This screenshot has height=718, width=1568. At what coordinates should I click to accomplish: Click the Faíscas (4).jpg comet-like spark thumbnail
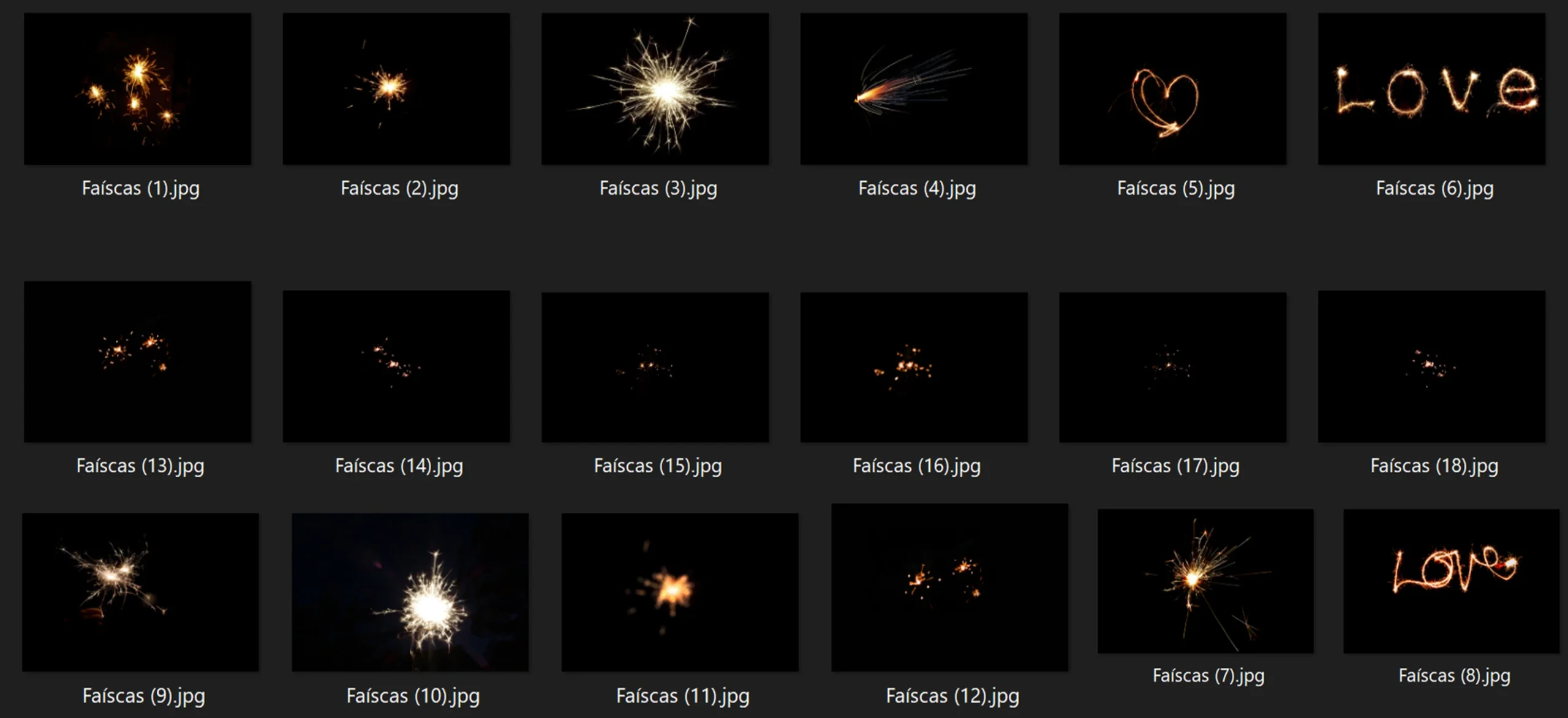(914, 89)
